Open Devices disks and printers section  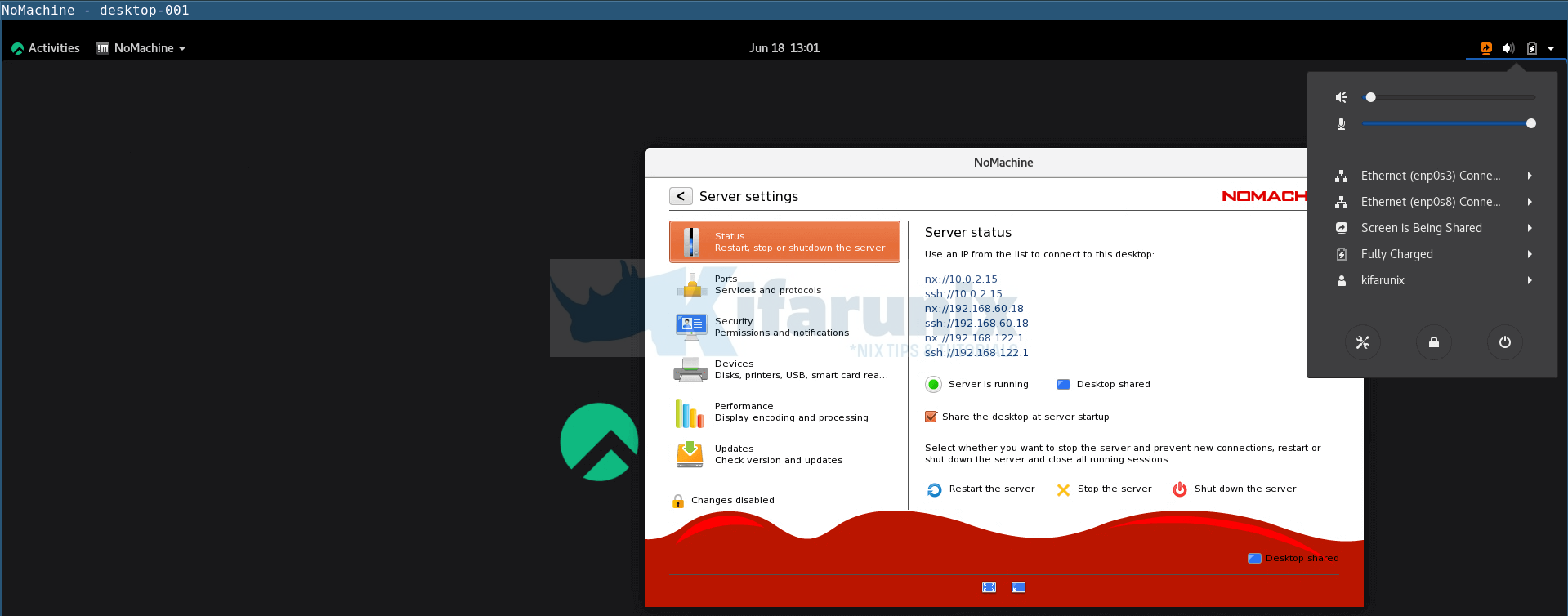784,369
